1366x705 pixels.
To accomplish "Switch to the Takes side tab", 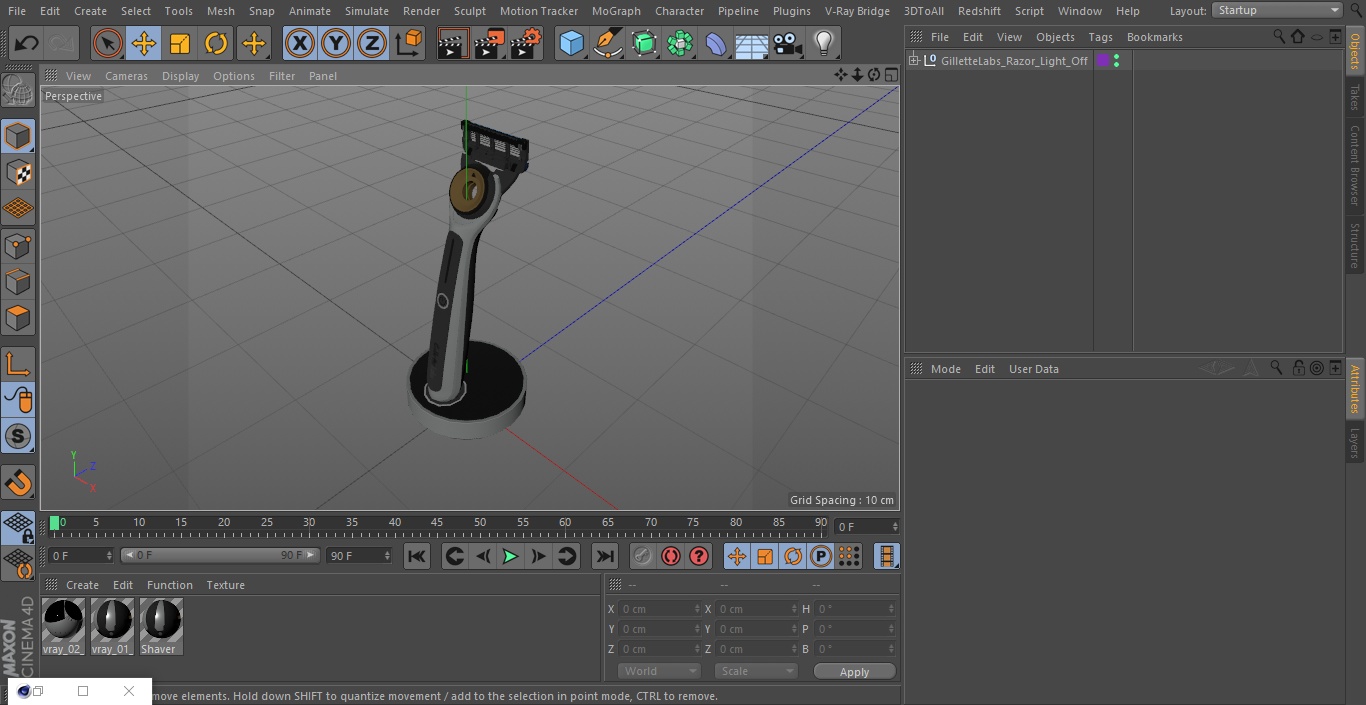I will point(1355,97).
